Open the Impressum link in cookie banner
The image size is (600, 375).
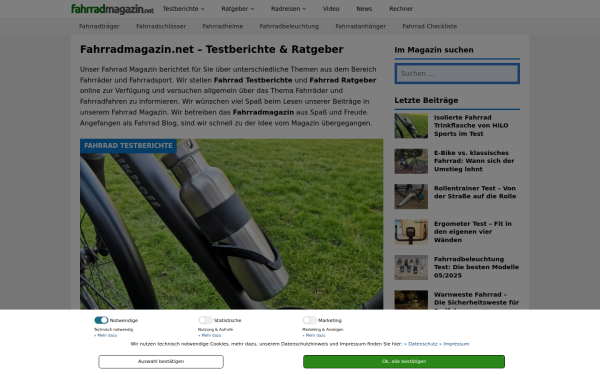pos(455,344)
